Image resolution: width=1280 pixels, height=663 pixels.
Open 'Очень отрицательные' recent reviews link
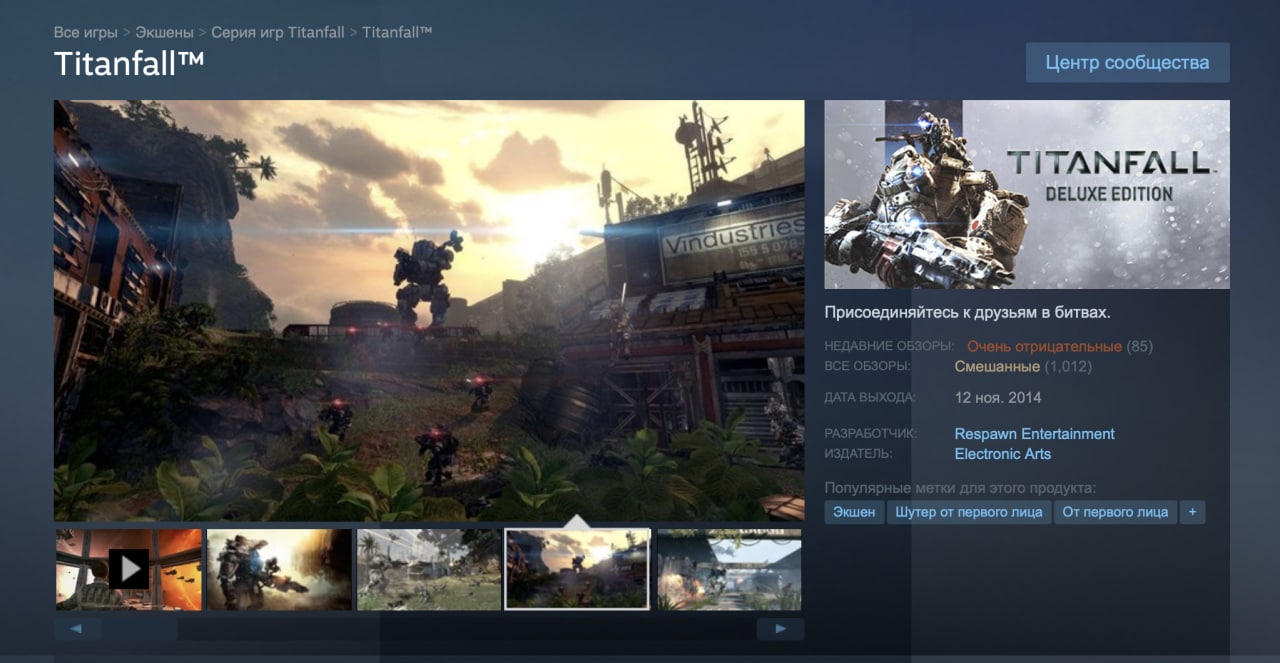coord(1044,346)
